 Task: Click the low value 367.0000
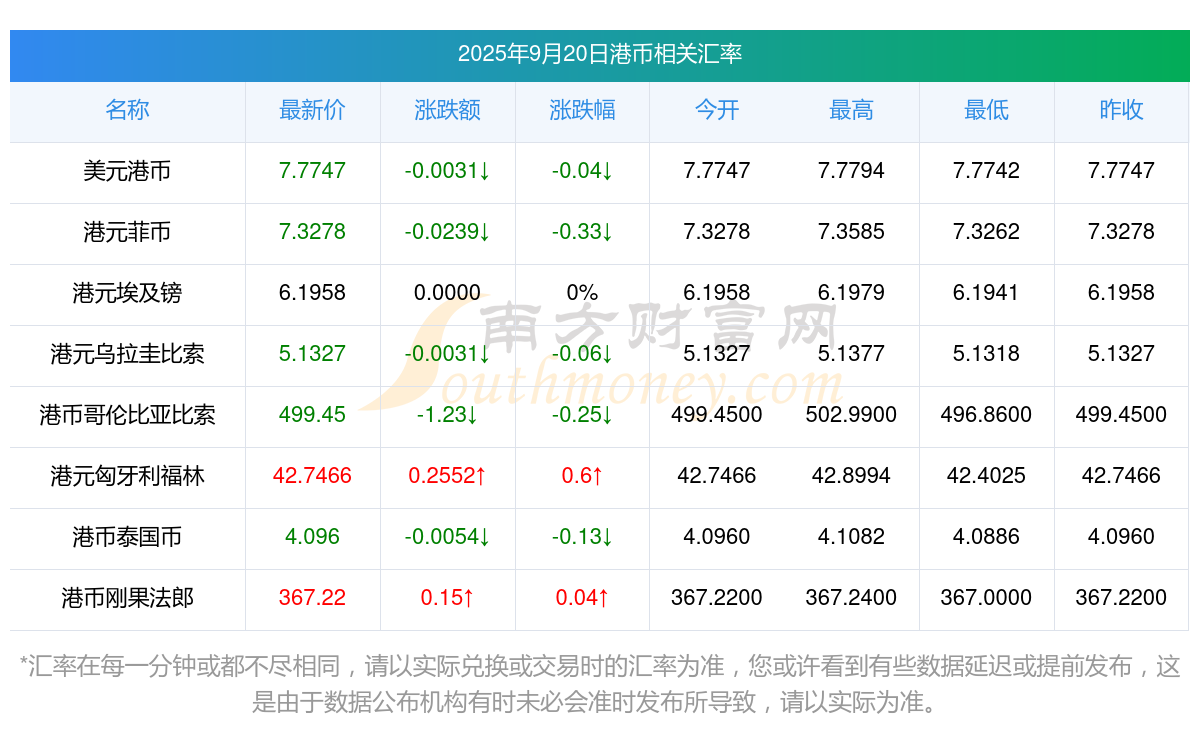pos(986,598)
